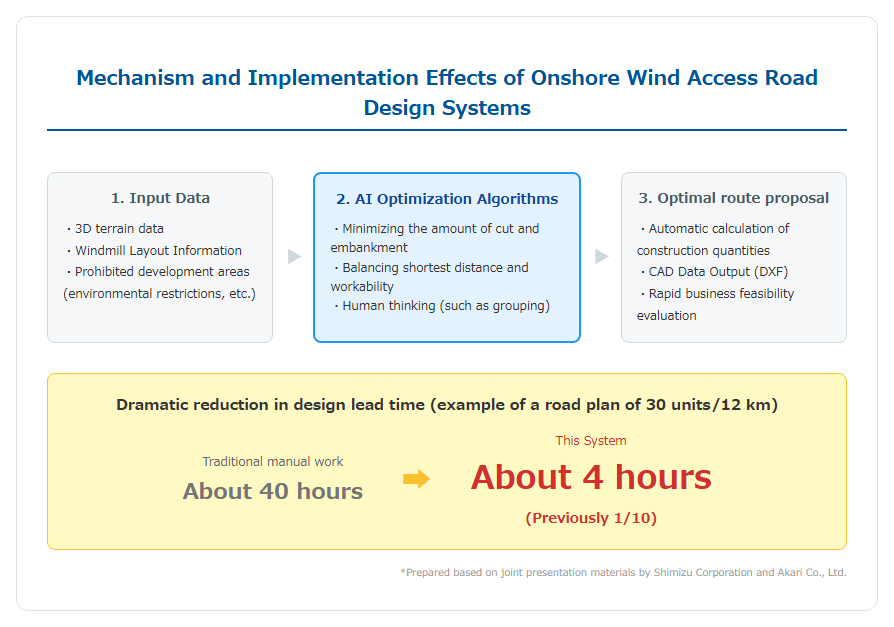Click the yellow arrow between hour values

coord(416,479)
